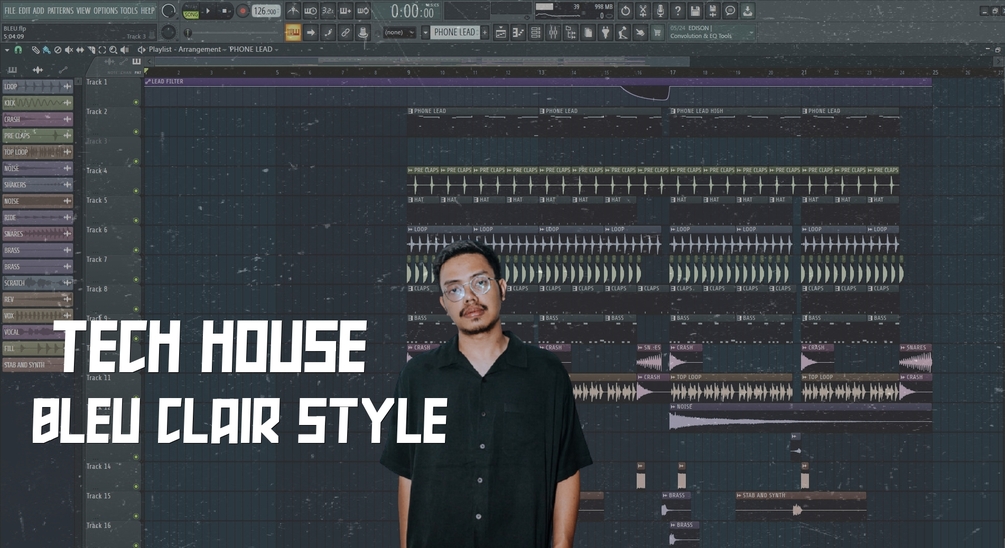Show automation clips tab in picker panel
Screen dimensions: 1005x548
[63, 69]
